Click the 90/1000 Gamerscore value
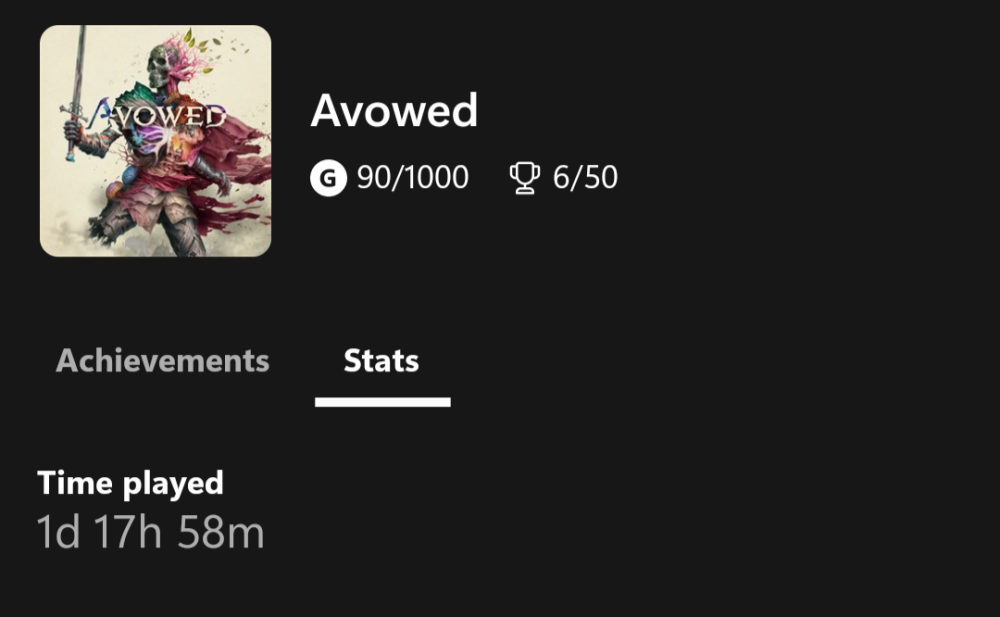The height and width of the screenshot is (617, 1000). (x=412, y=179)
